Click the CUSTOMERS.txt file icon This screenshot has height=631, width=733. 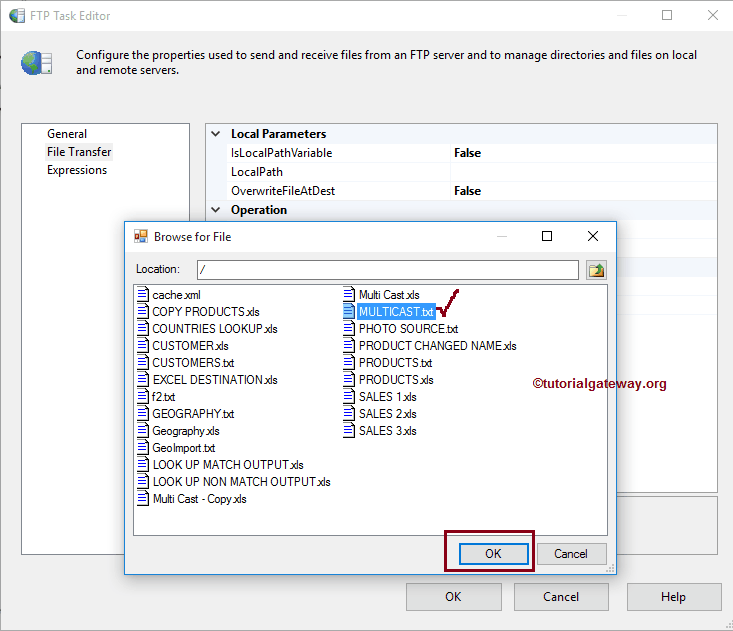(x=143, y=362)
